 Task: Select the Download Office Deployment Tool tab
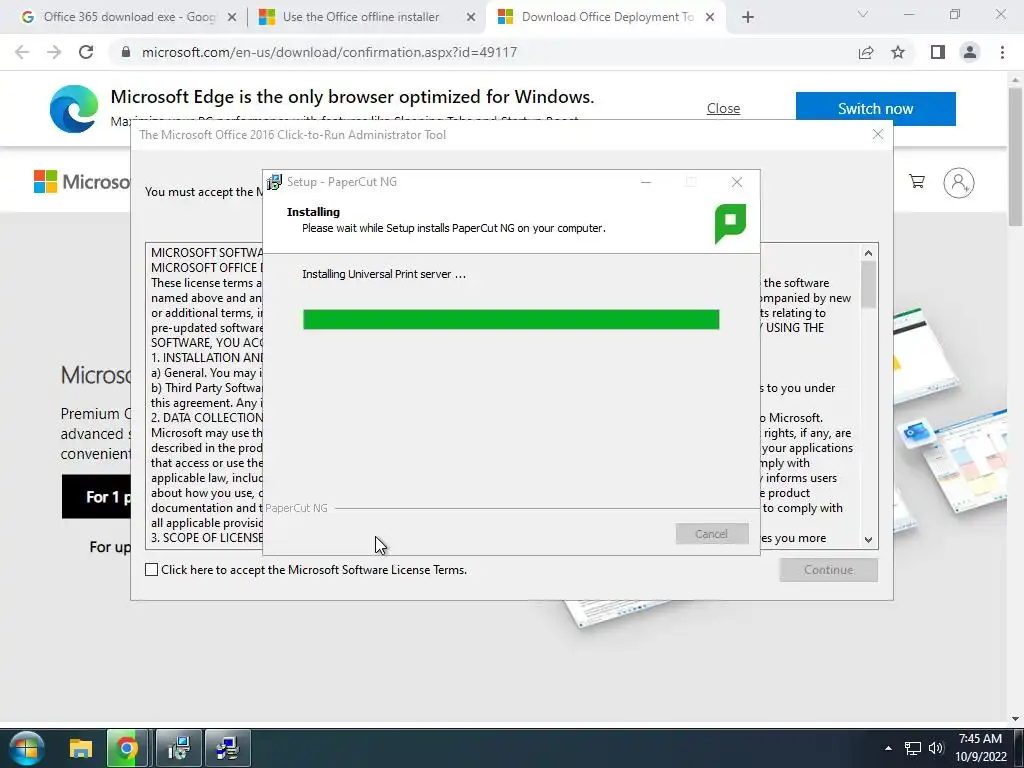click(607, 17)
